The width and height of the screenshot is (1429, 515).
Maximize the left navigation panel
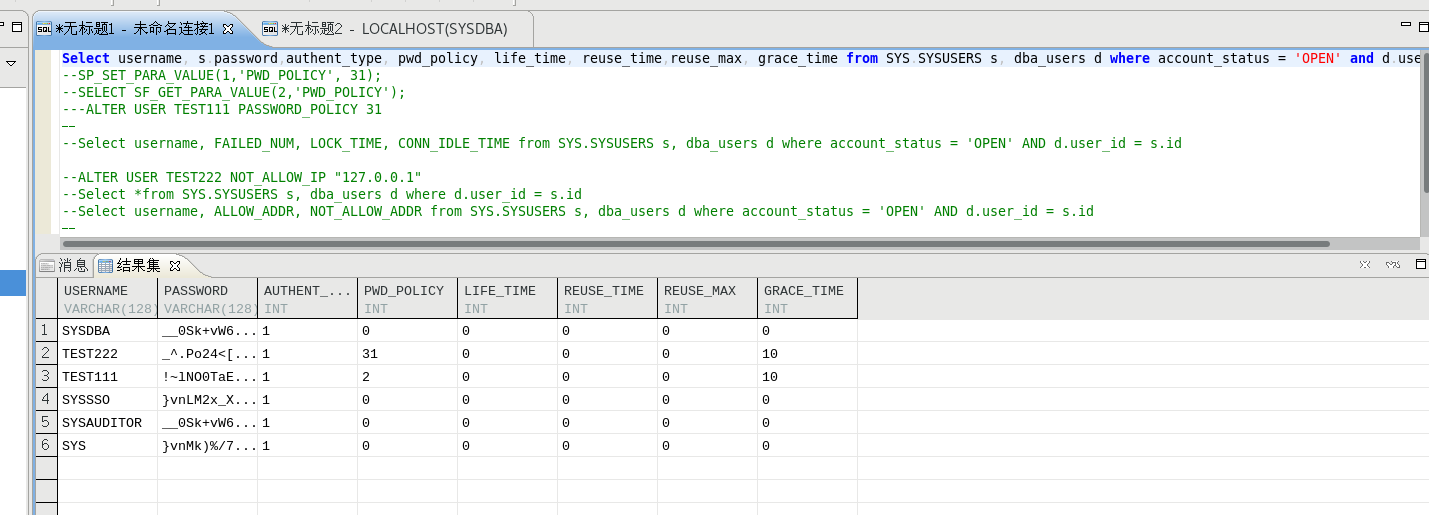(x=17, y=28)
